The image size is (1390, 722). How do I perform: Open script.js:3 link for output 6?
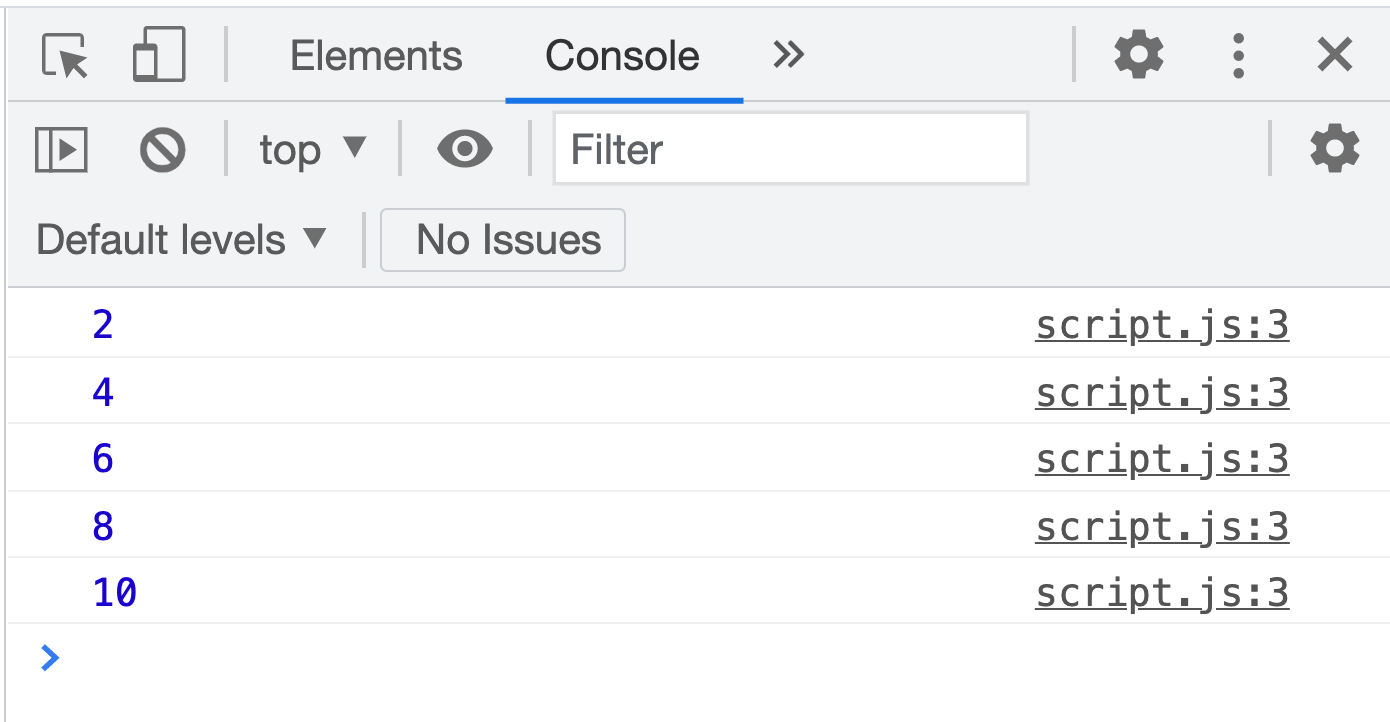coord(1162,459)
